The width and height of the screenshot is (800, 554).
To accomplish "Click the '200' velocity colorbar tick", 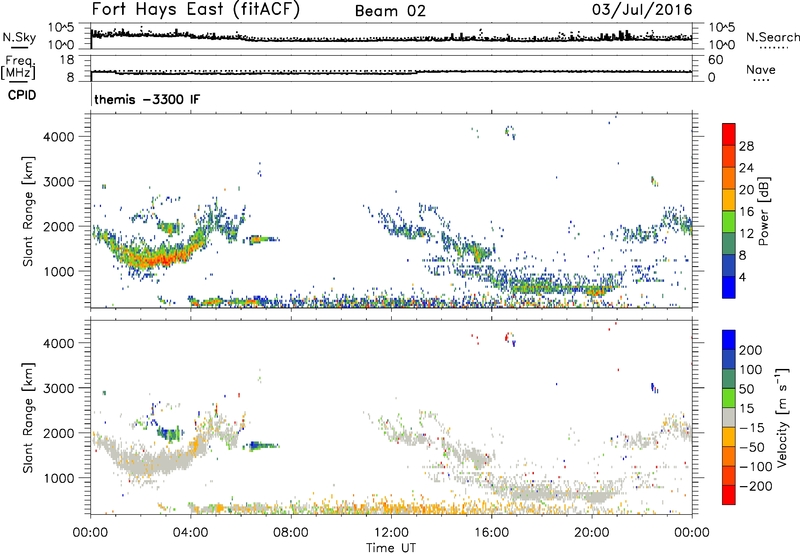I will click(751, 350).
